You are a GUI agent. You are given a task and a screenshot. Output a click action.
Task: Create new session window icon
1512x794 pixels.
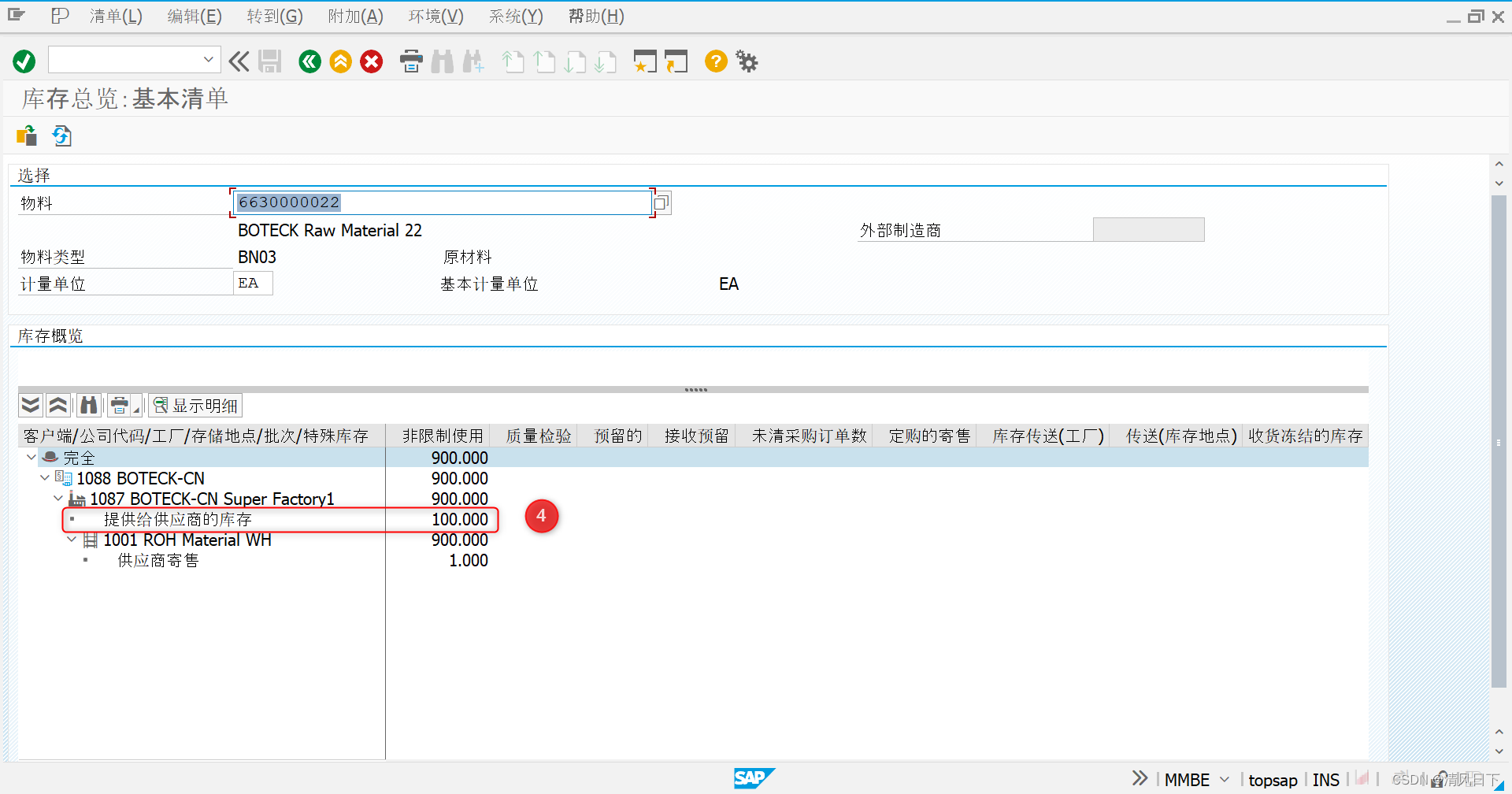(x=645, y=61)
